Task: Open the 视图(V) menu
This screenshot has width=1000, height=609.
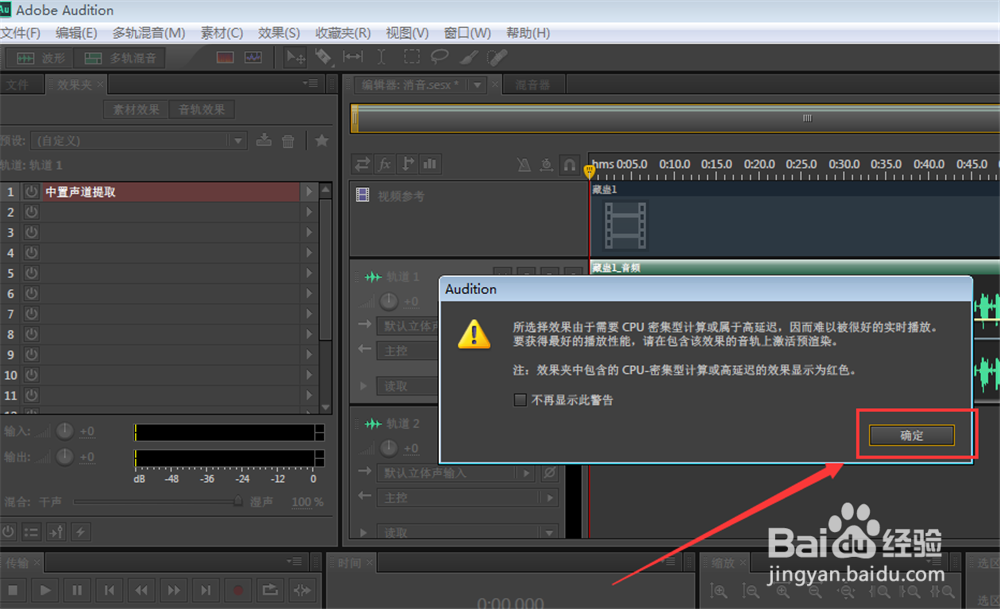Action: click(407, 33)
